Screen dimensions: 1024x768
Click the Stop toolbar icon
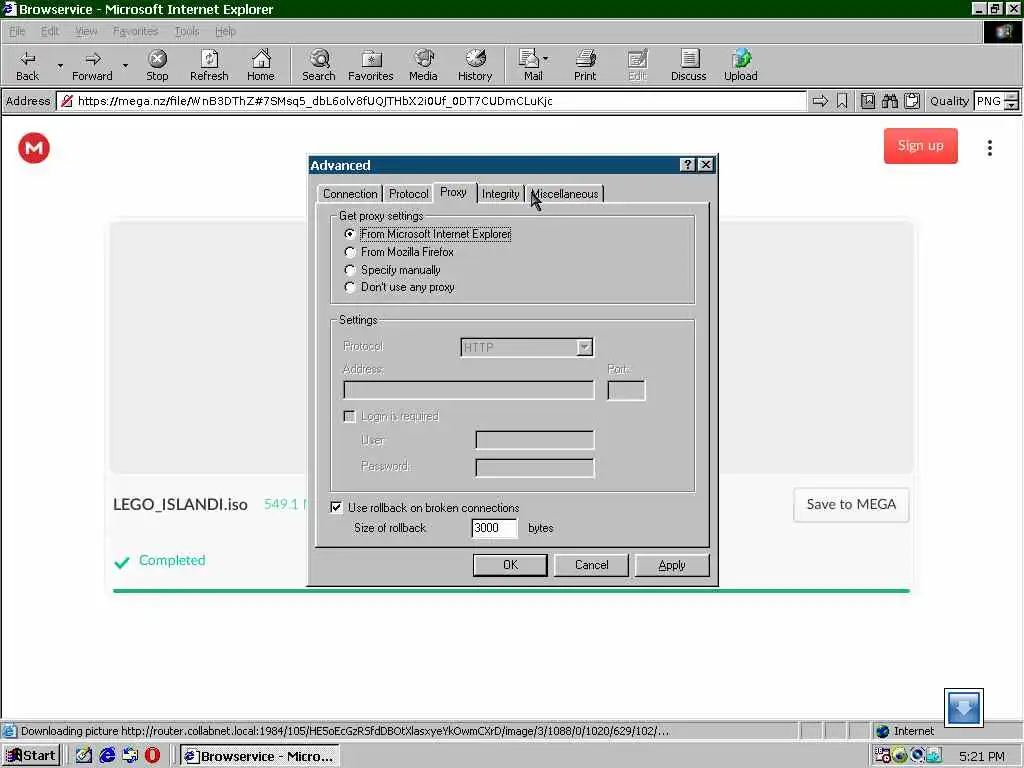(157, 65)
